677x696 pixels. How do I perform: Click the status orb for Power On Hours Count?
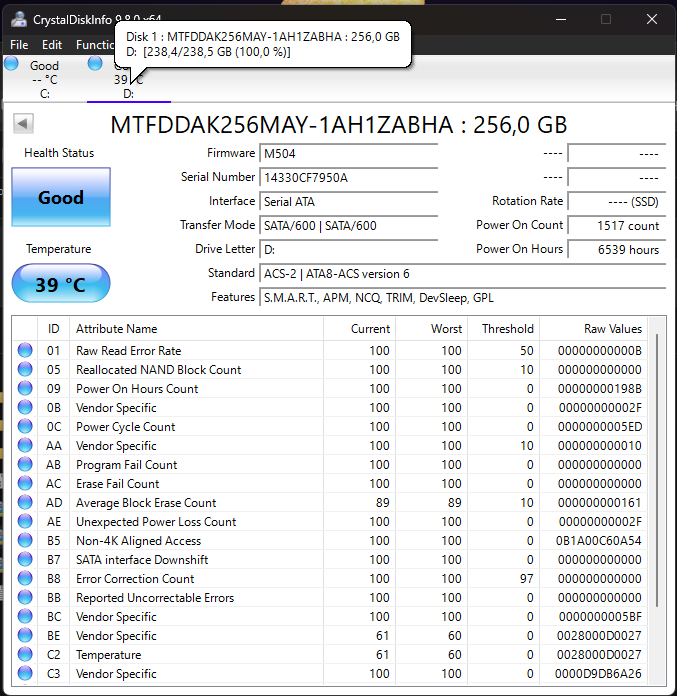(x=25, y=388)
